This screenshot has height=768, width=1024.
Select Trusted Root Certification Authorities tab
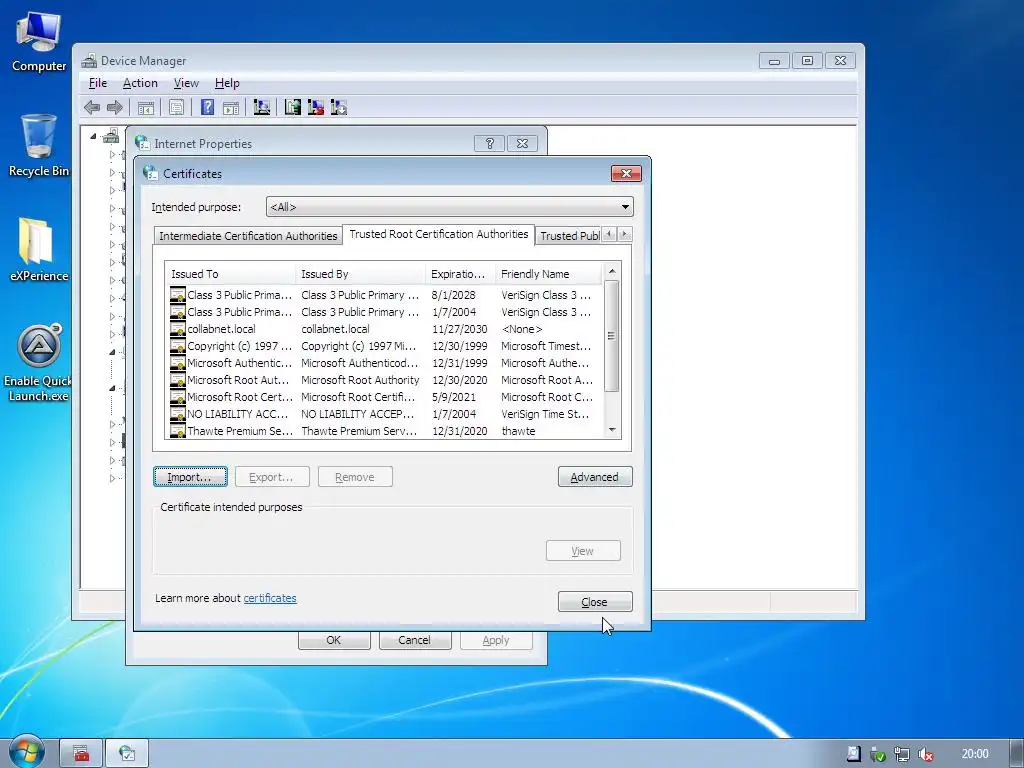click(438, 234)
